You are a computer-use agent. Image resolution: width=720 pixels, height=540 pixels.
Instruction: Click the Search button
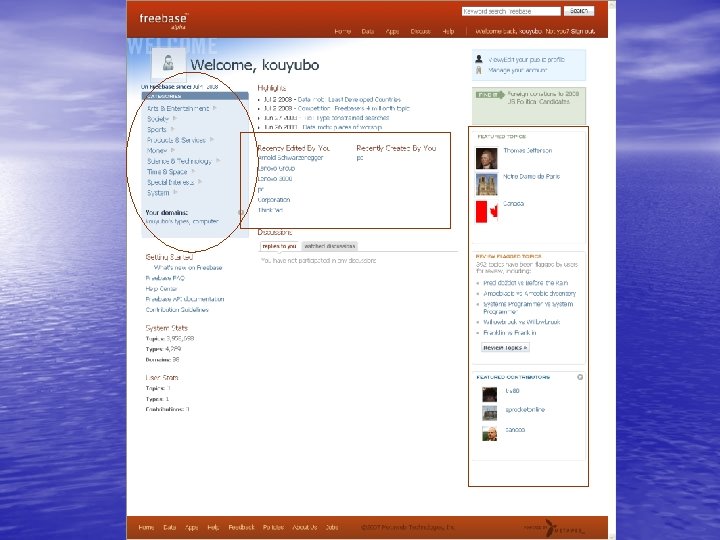pos(579,11)
